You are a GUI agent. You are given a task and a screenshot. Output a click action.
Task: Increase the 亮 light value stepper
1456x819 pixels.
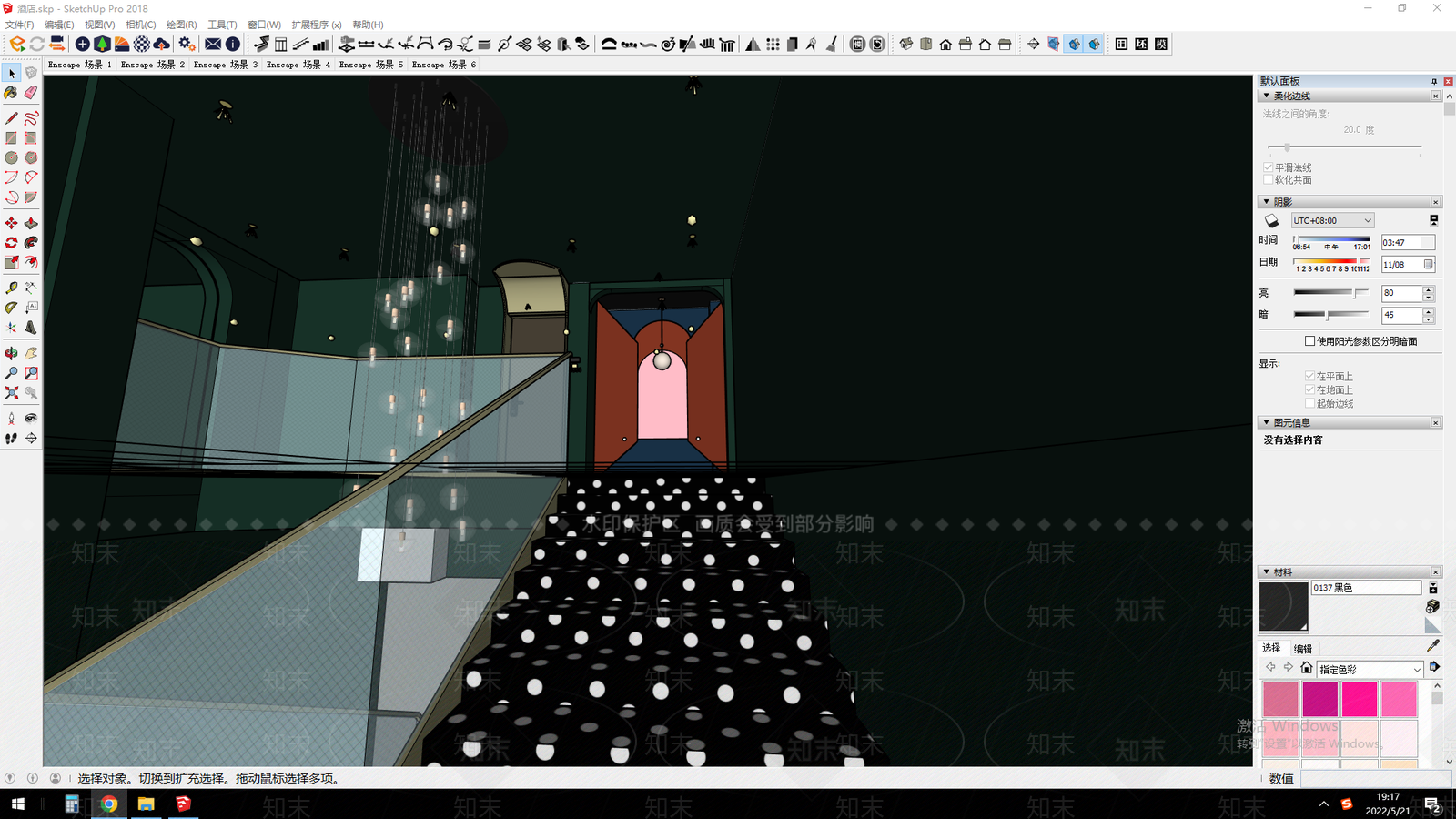[1429, 289]
